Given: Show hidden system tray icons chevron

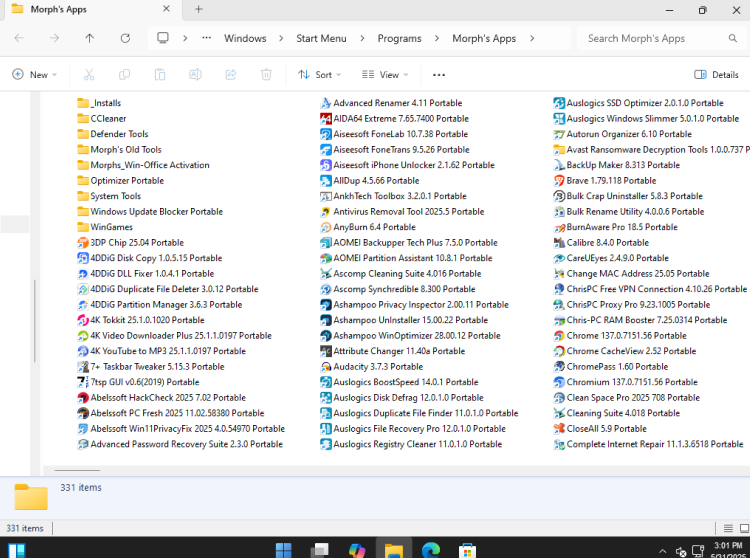Looking at the screenshot, I should click(x=662, y=551).
